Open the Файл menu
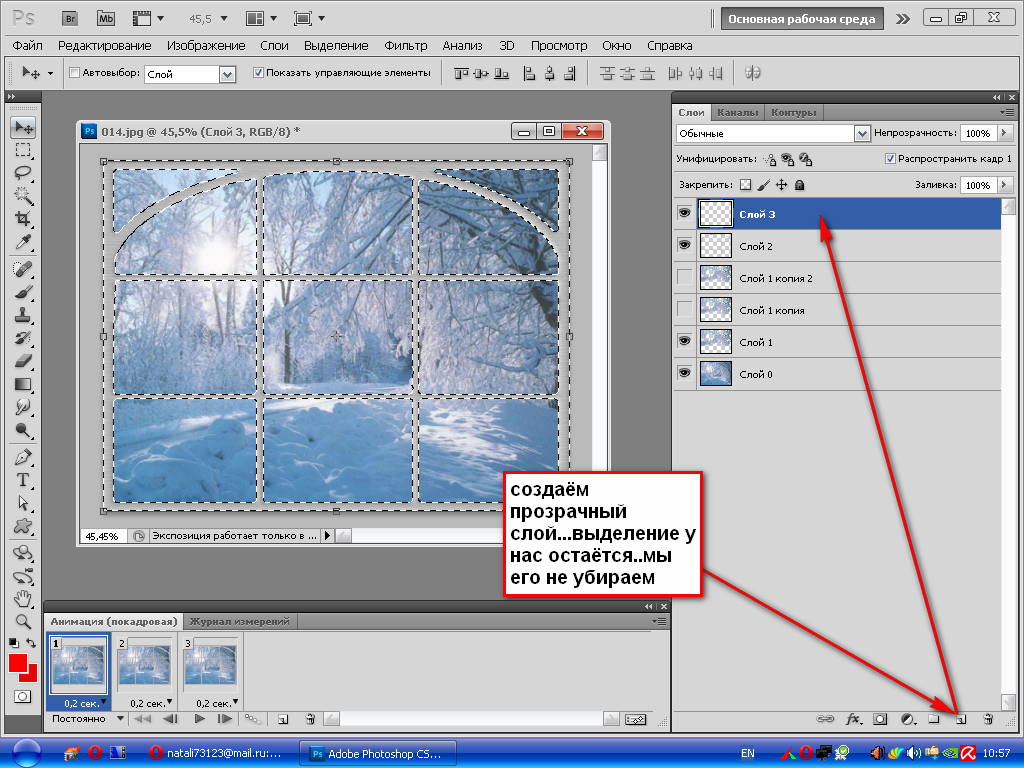The height and width of the screenshot is (768, 1024). click(27, 46)
